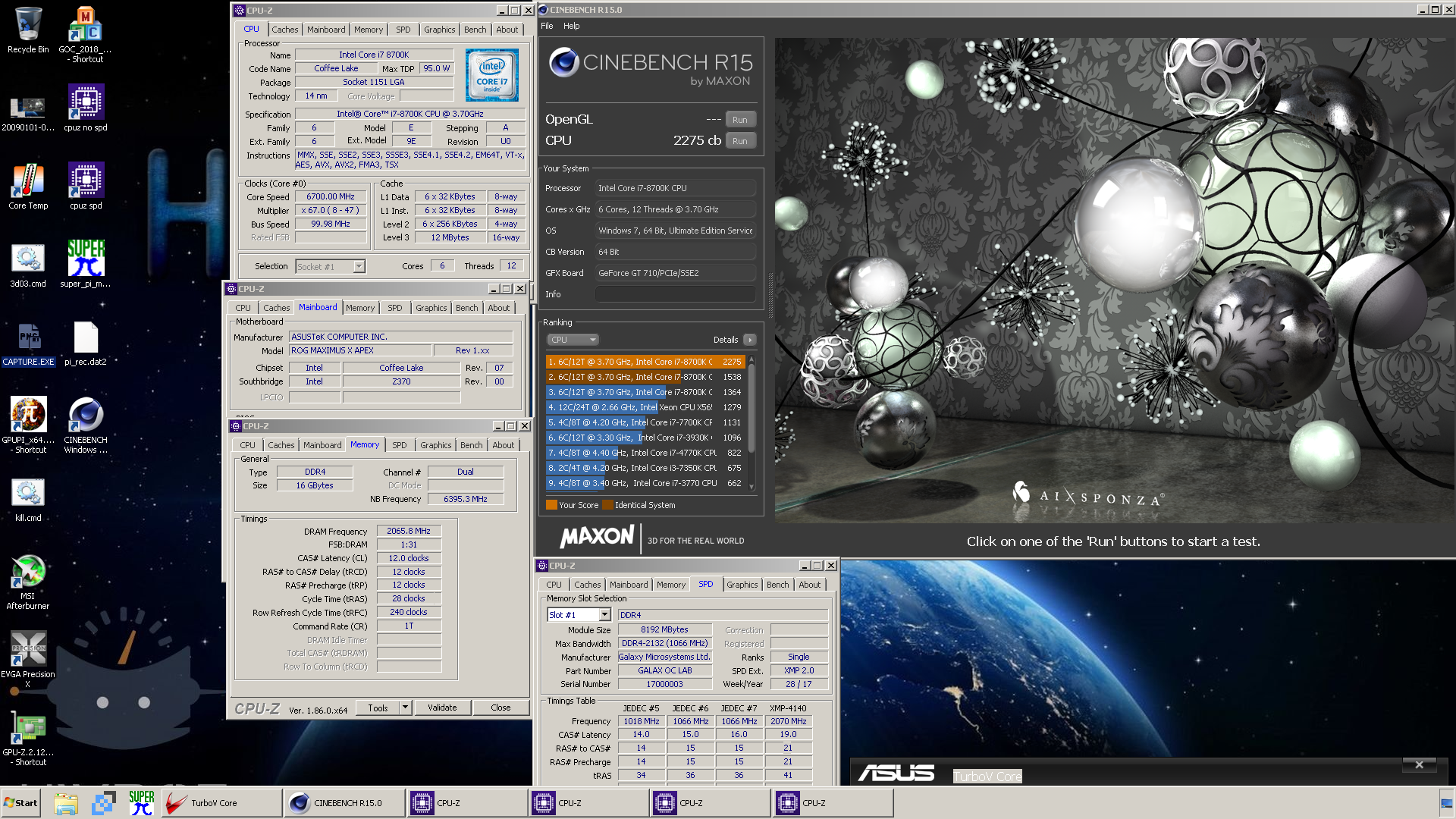
Task: Switch to Bench tab in top CPU-Z window
Action: coord(475,30)
